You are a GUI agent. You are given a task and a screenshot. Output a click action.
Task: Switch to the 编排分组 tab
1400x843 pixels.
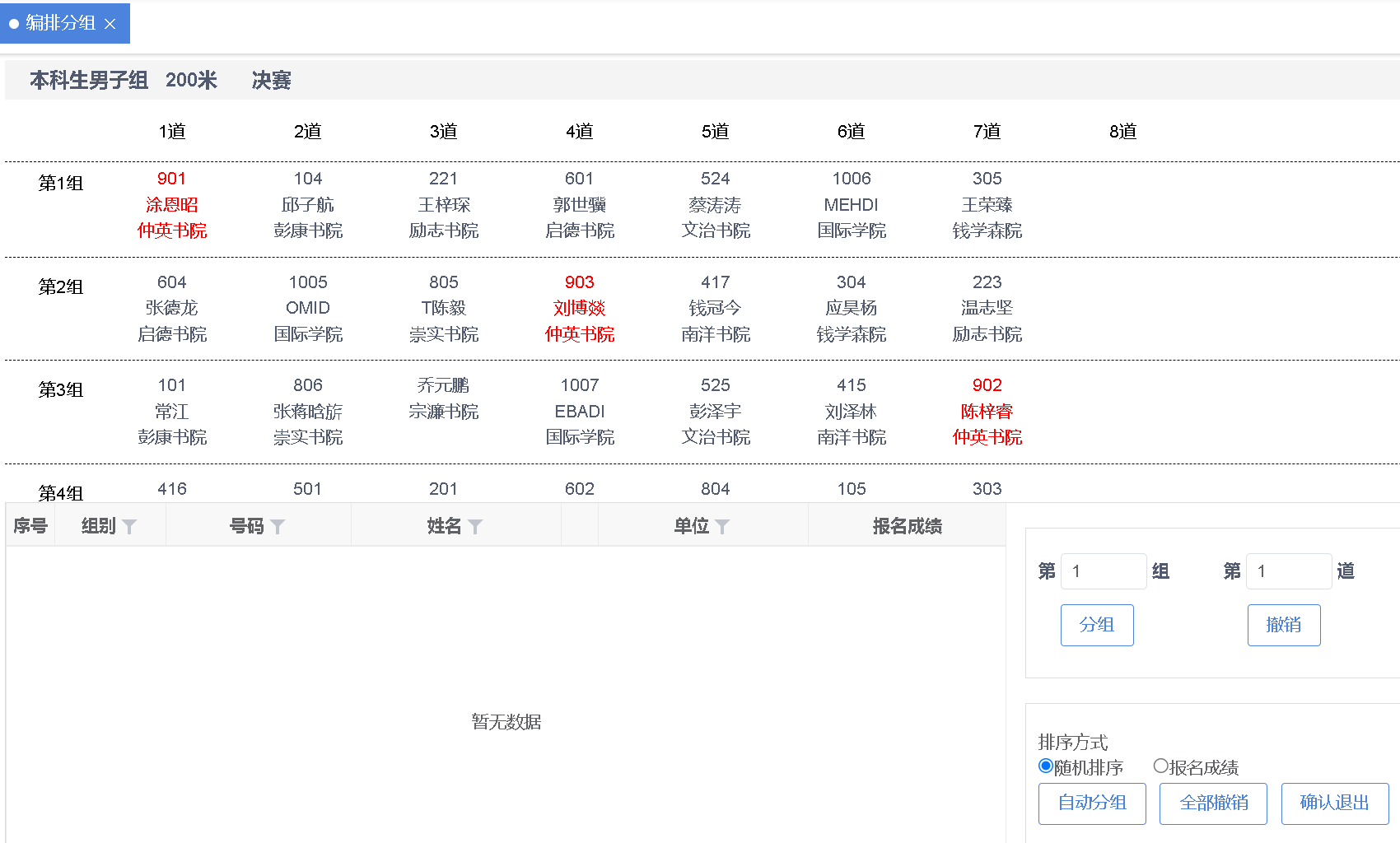click(x=60, y=23)
